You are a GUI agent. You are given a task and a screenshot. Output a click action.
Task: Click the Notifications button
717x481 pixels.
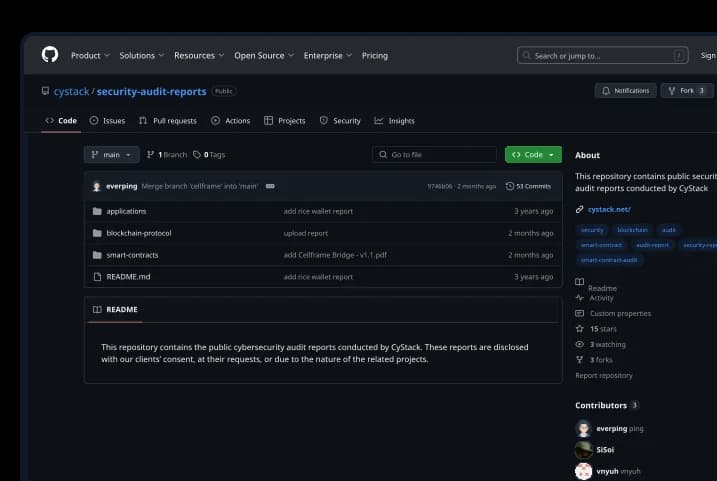pos(625,91)
